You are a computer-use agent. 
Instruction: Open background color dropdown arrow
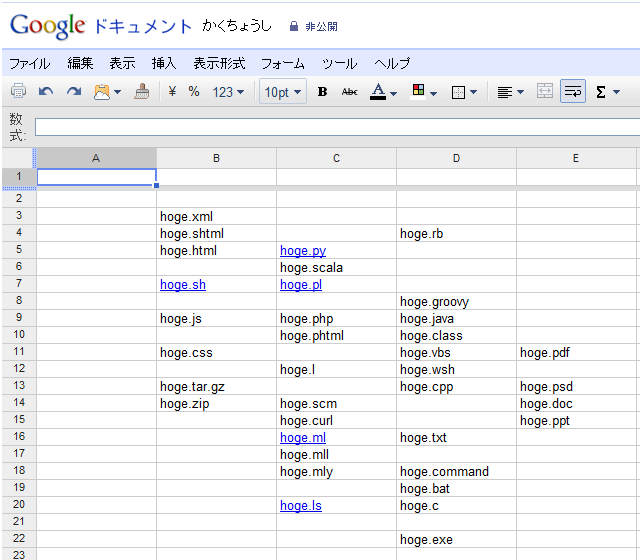click(433, 94)
